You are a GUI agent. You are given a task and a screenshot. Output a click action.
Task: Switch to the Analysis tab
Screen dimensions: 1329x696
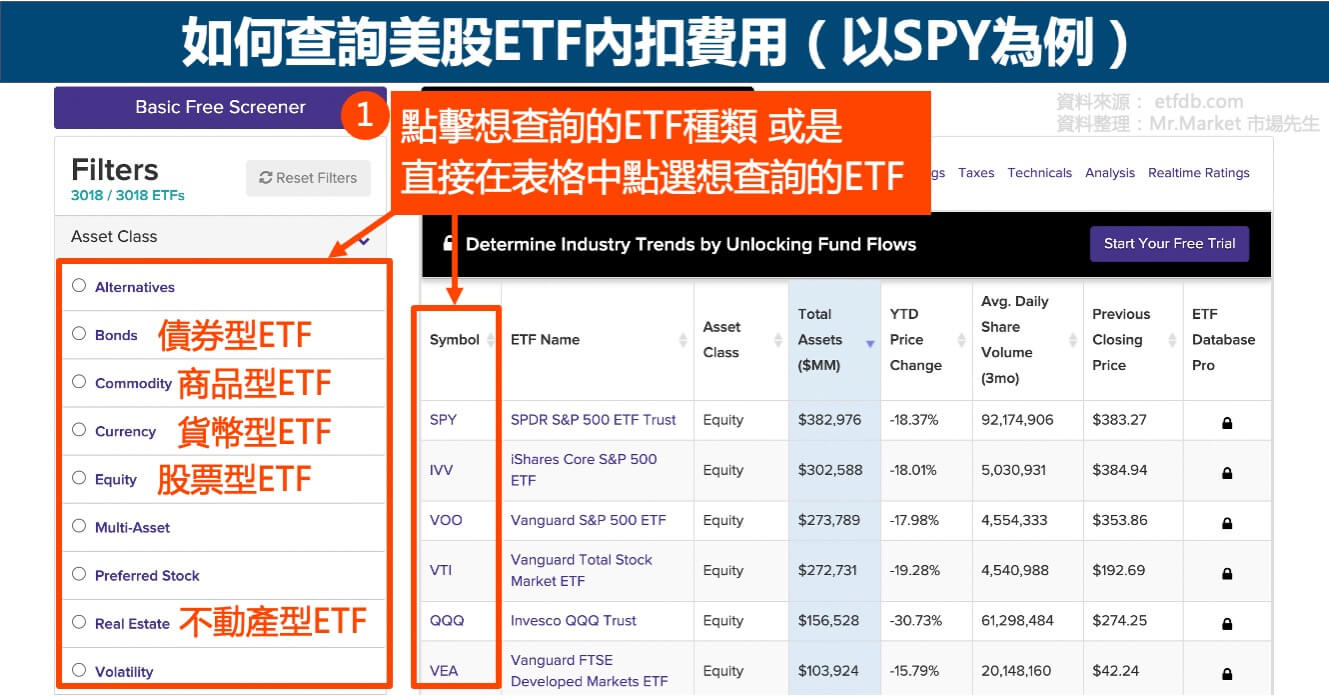tap(1110, 173)
